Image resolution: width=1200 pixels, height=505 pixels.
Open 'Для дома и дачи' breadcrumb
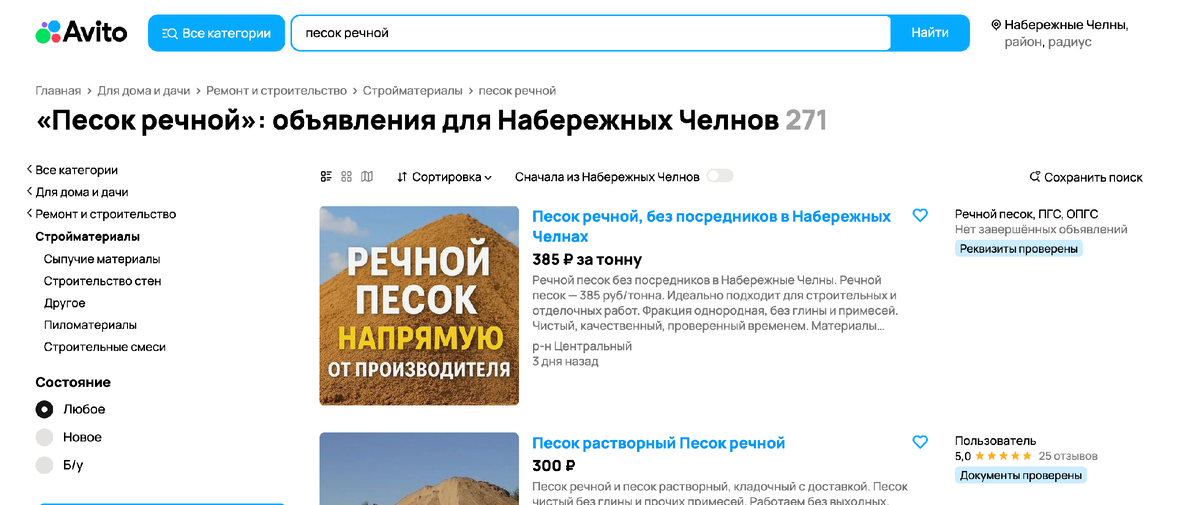143,91
